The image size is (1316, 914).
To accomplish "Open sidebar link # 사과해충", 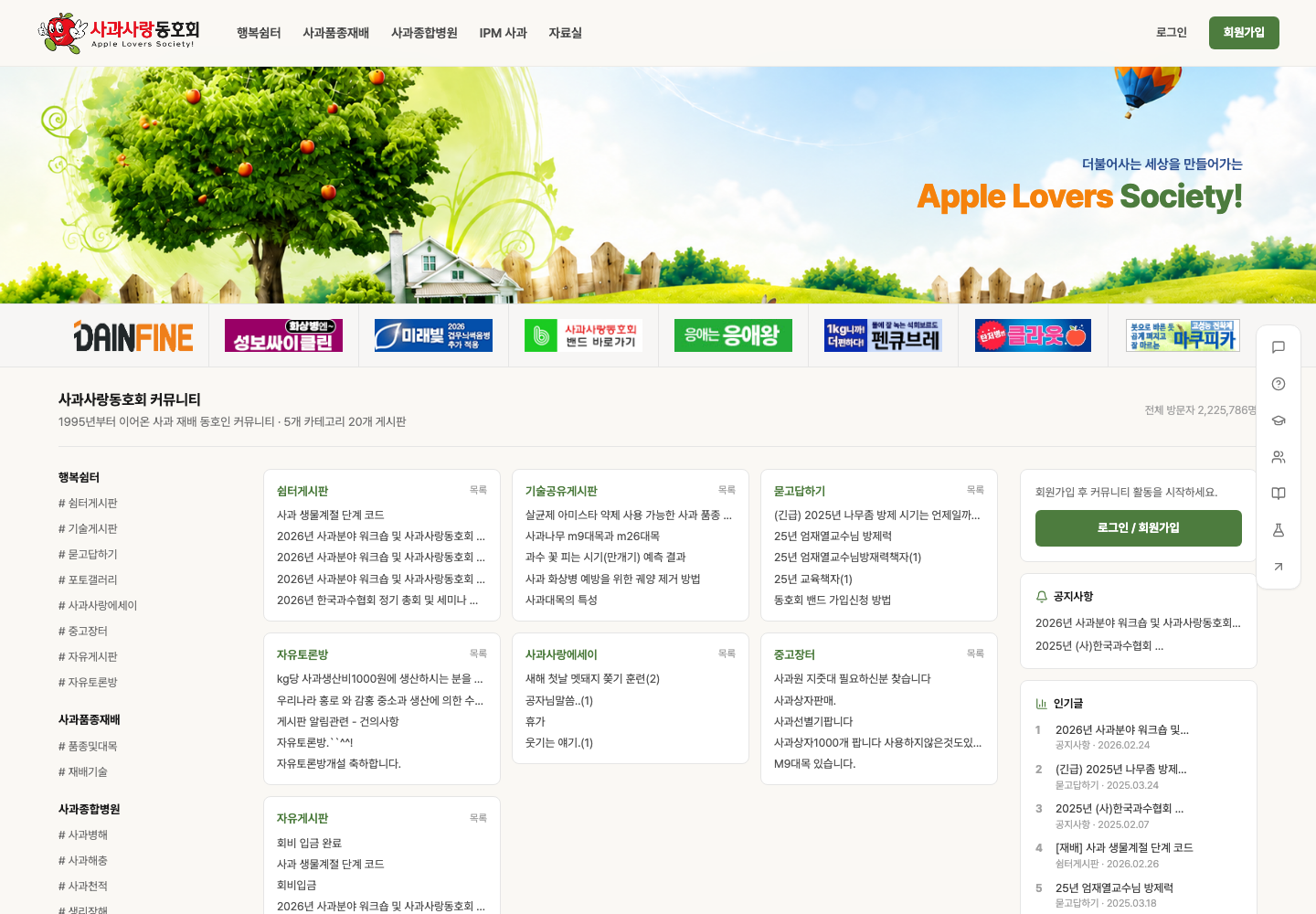I will point(83,861).
